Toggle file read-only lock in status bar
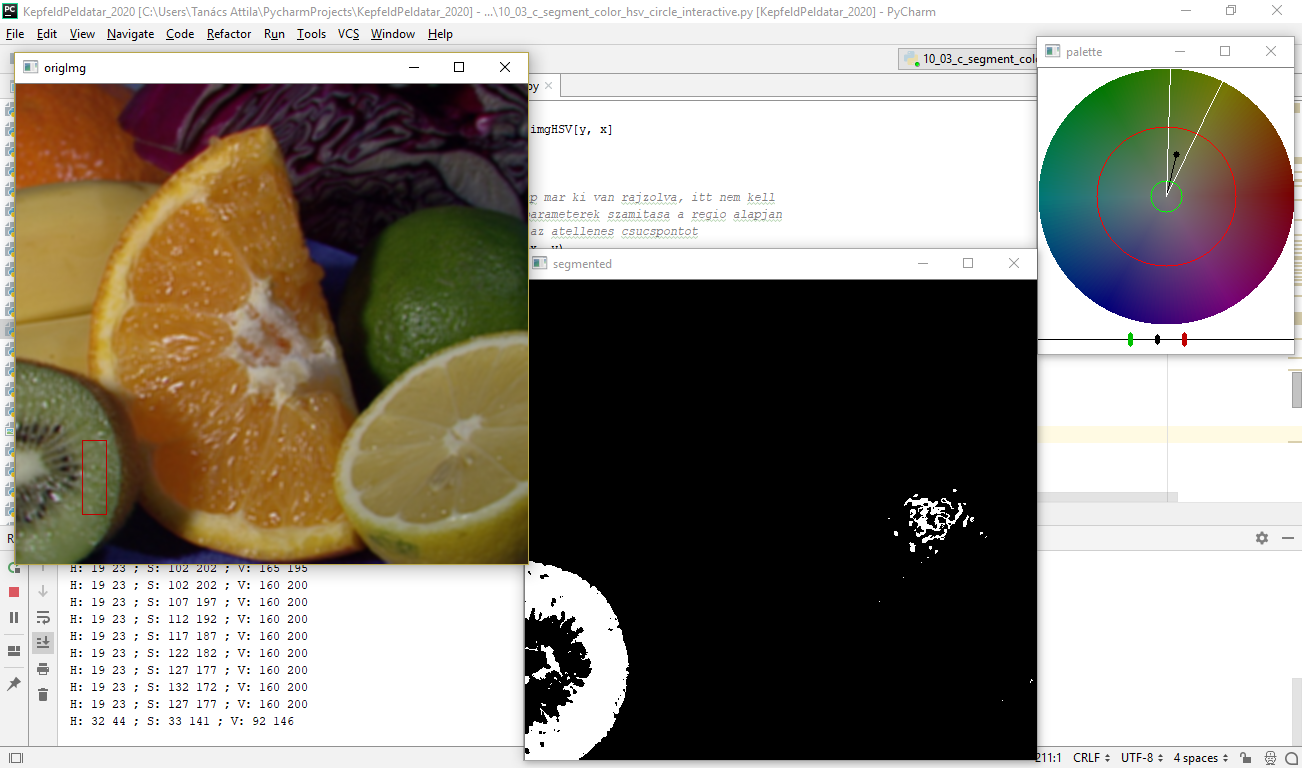This screenshot has height=768, width=1302. tap(1245, 758)
